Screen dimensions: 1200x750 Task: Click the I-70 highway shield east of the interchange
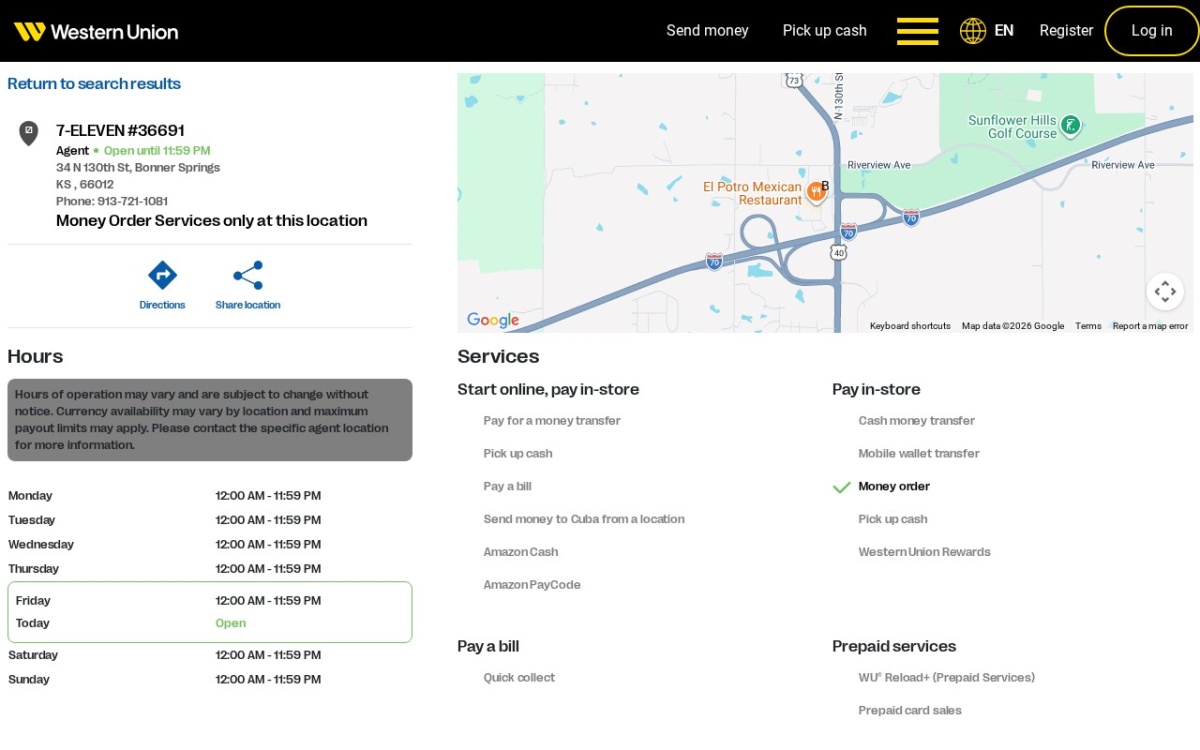[x=910, y=217]
